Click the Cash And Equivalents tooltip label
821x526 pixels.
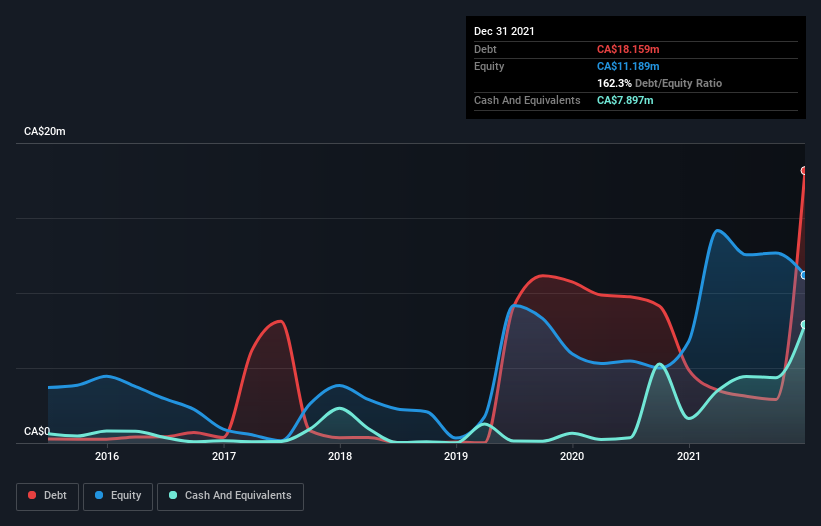tap(527, 100)
